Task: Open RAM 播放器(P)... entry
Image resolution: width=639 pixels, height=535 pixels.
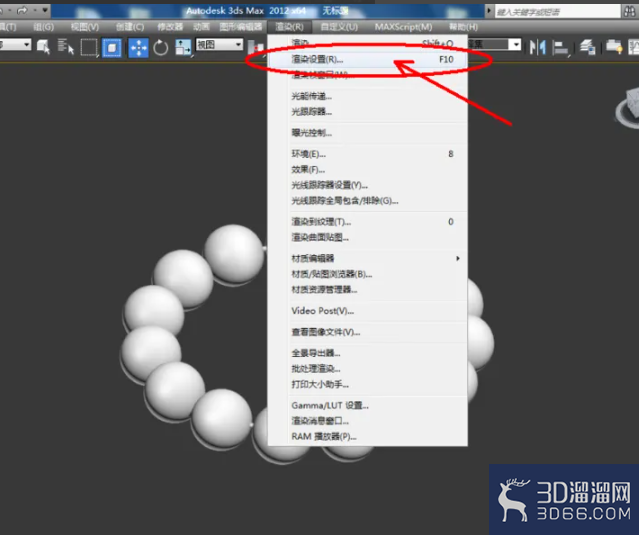Action: click(368, 436)
